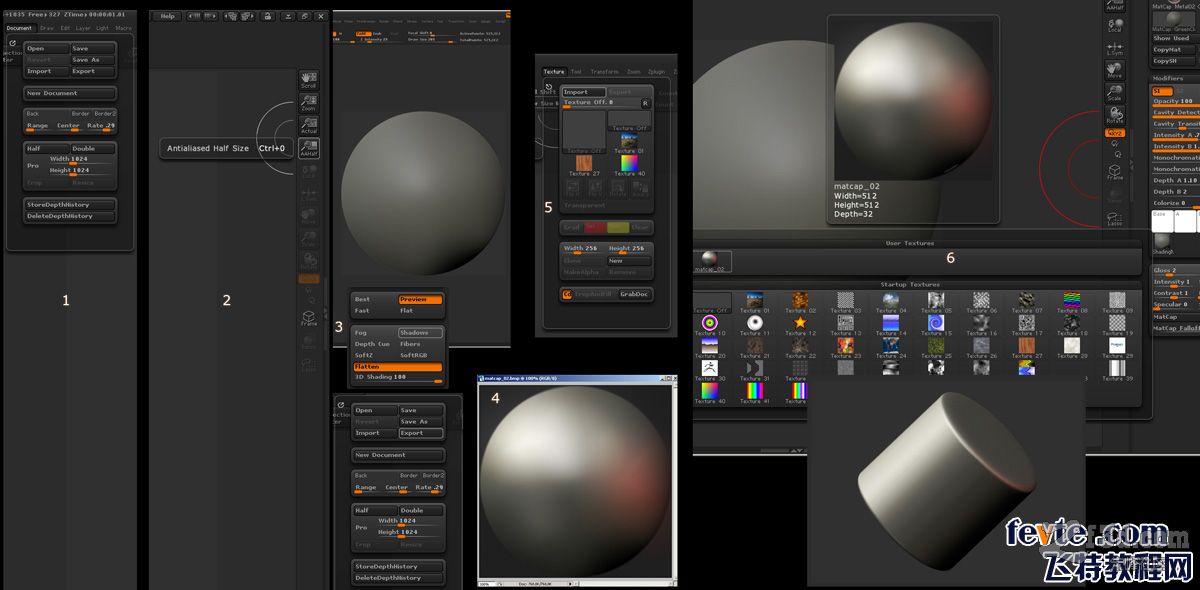This screenshot has height=590, width=1200.
Task: Select the Scale icon beside the matcap preview
Action: click(1114, 93)
